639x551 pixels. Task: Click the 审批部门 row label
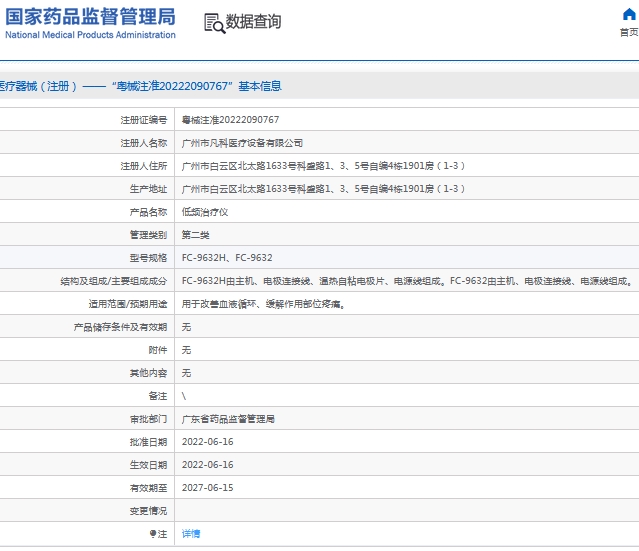[x=148, y=419]
